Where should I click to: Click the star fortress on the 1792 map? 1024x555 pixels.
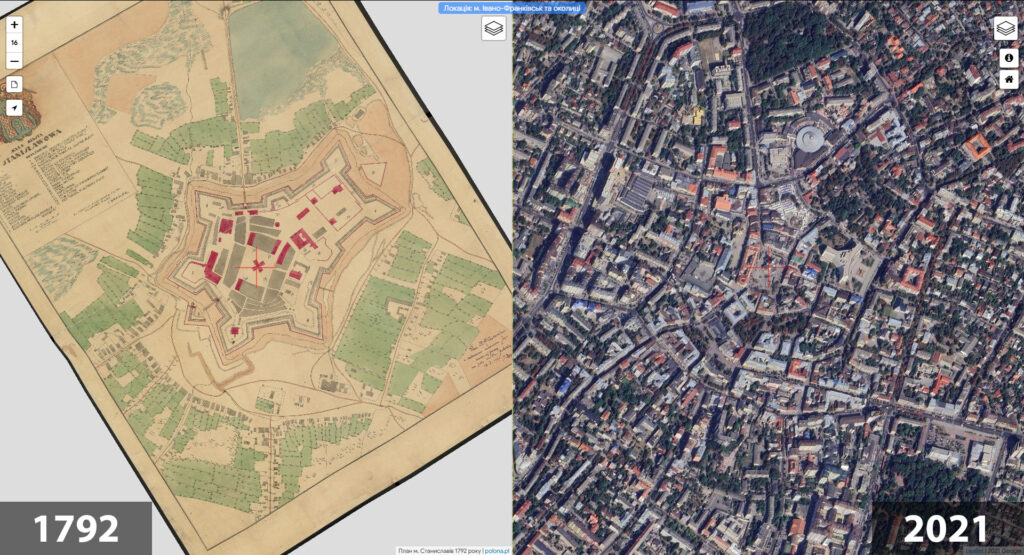tap(270, 250)
